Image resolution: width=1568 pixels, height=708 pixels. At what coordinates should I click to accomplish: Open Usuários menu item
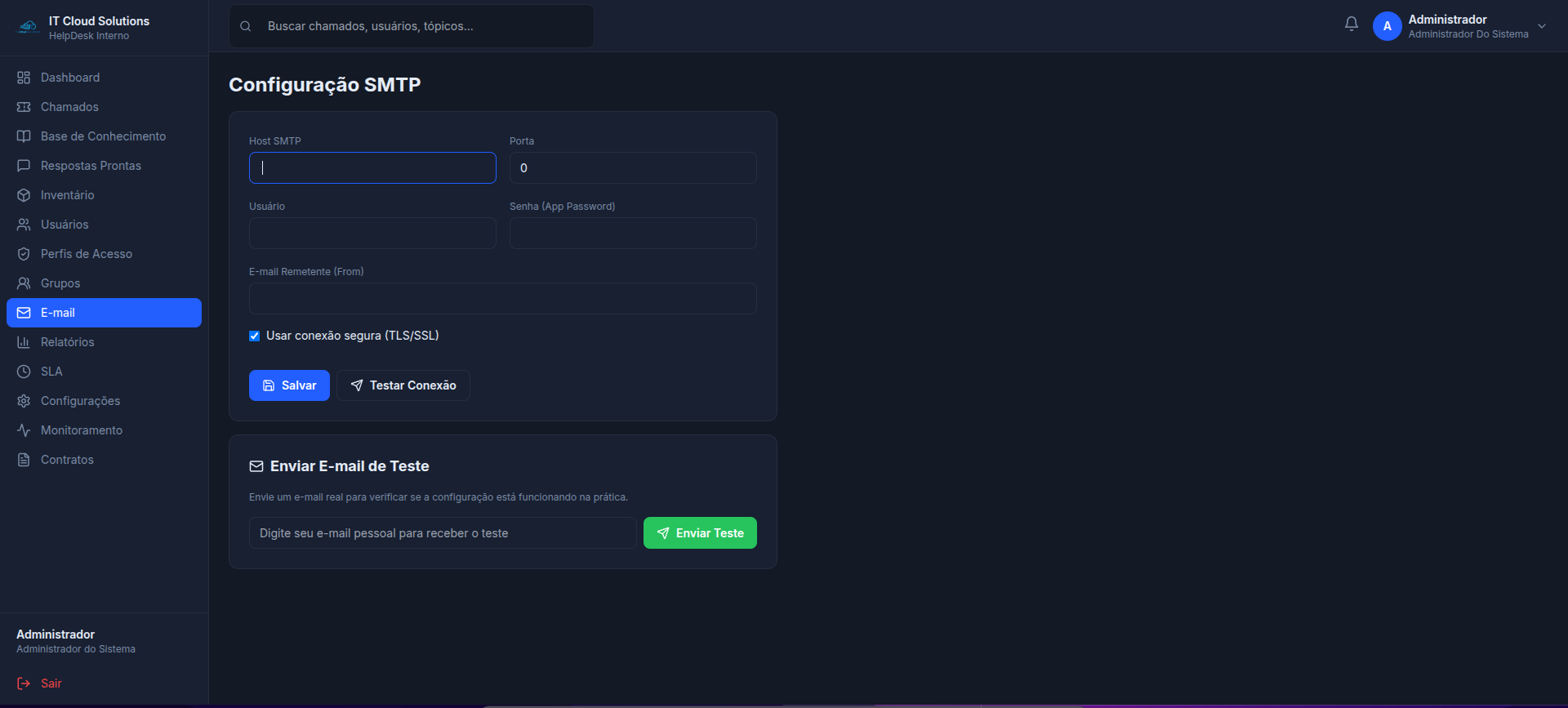tap(104, 225)
